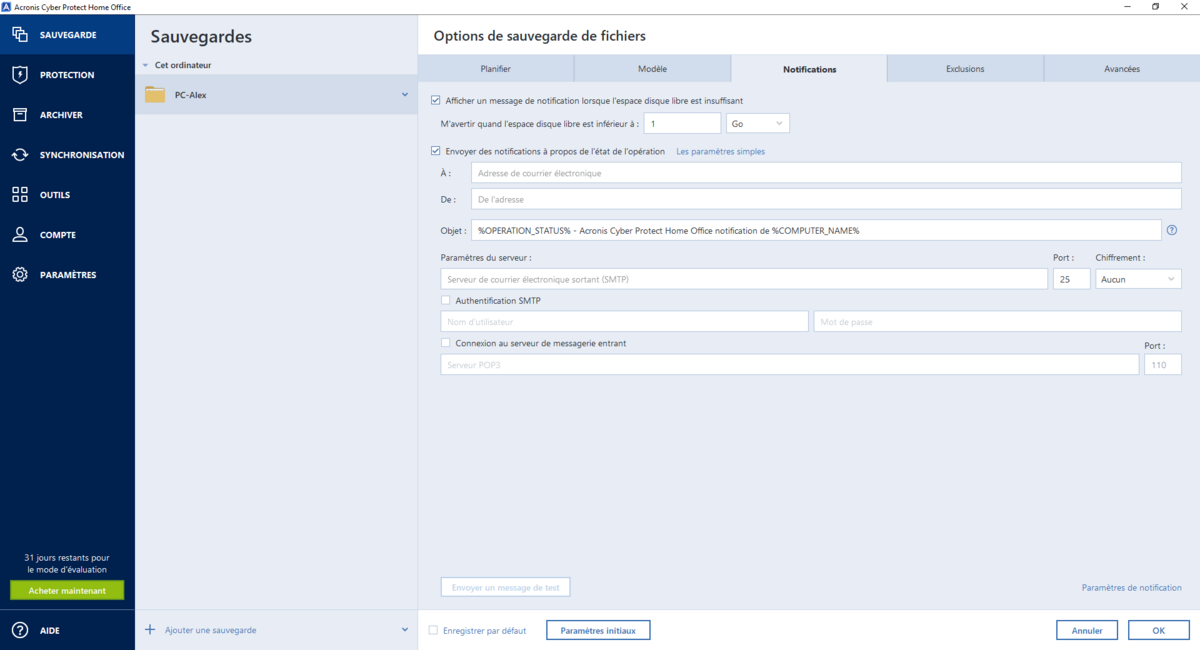Open the Compte person icon
Viewport: 1200px width, 650px height.
pos(20,235)
